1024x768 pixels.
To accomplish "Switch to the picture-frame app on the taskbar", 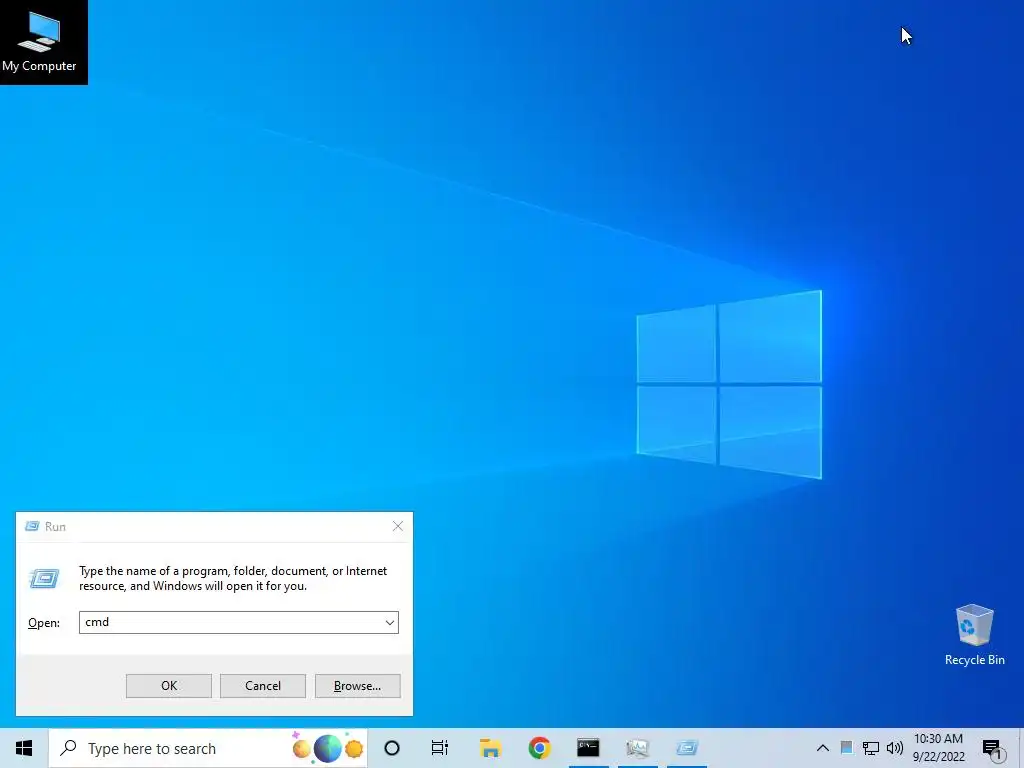I will coord(637,748).
